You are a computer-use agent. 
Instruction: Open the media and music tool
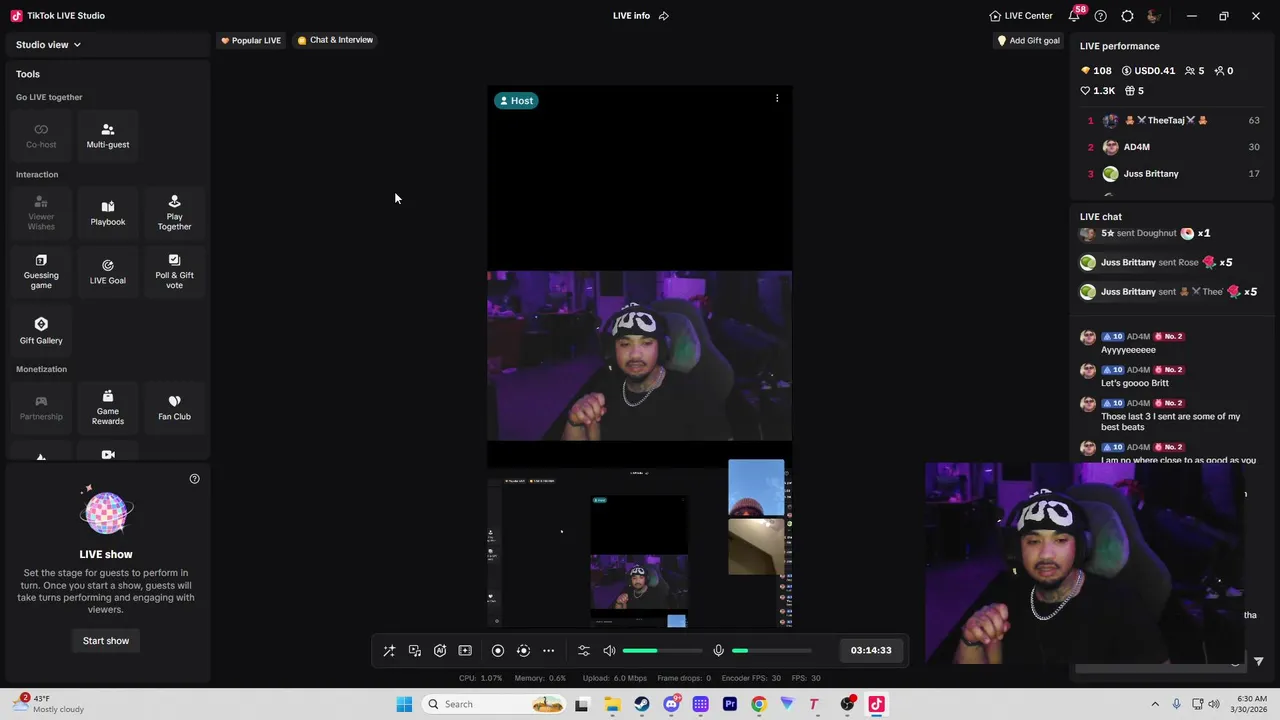coord(415,651)
